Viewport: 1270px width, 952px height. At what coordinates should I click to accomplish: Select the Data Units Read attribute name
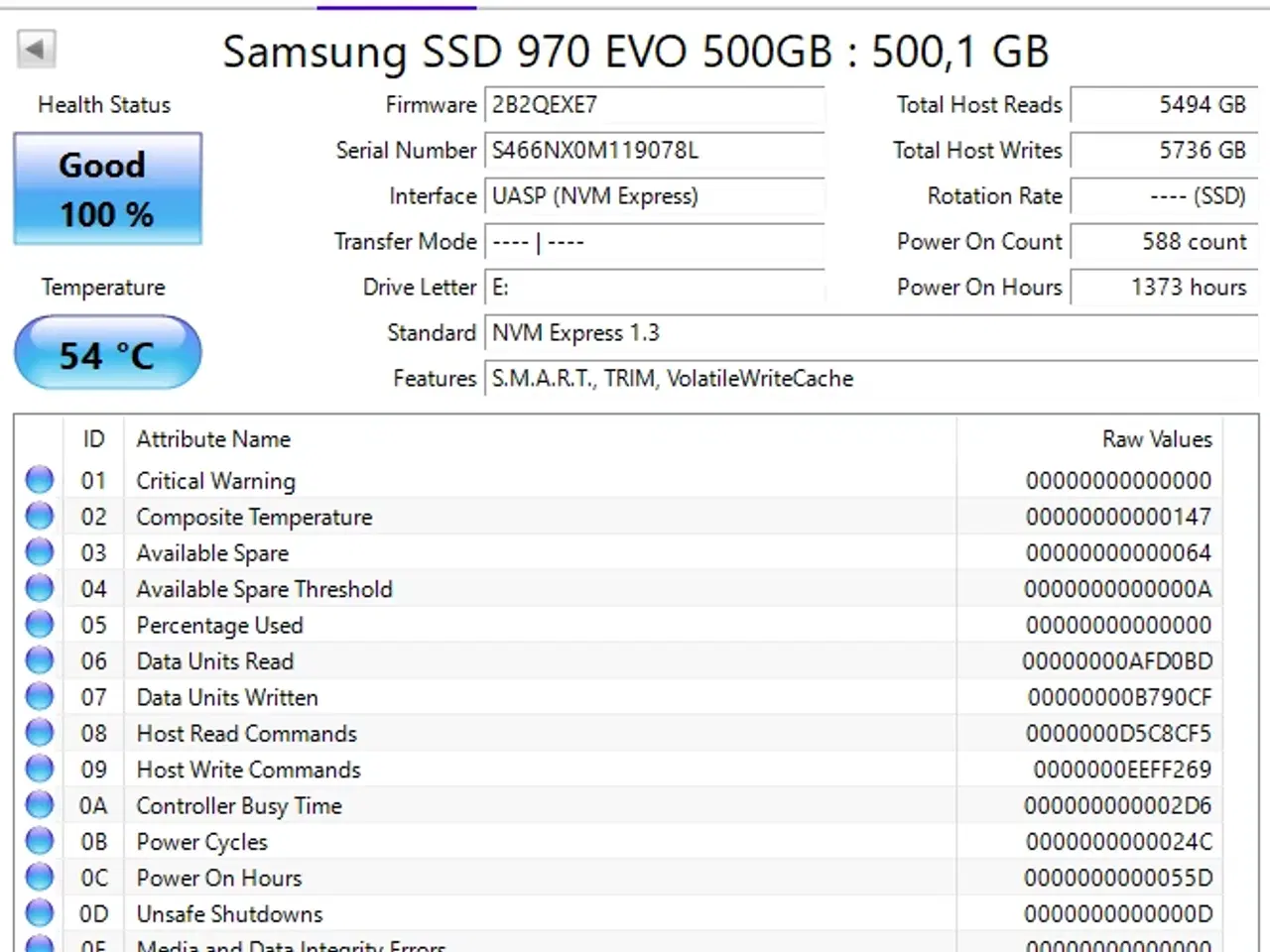(215, 661)
